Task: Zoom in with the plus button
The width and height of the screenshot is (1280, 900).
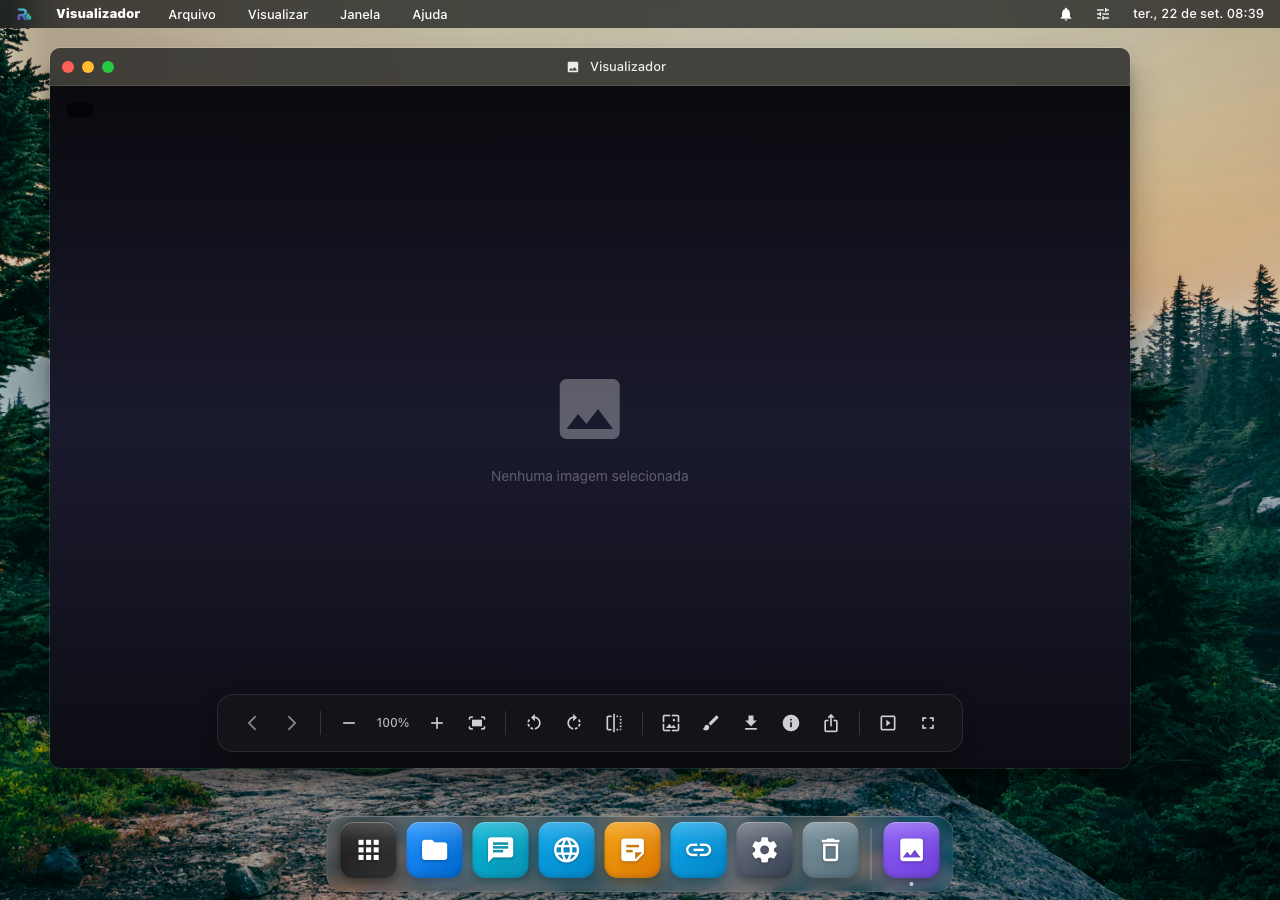Action: coord(437,723)
